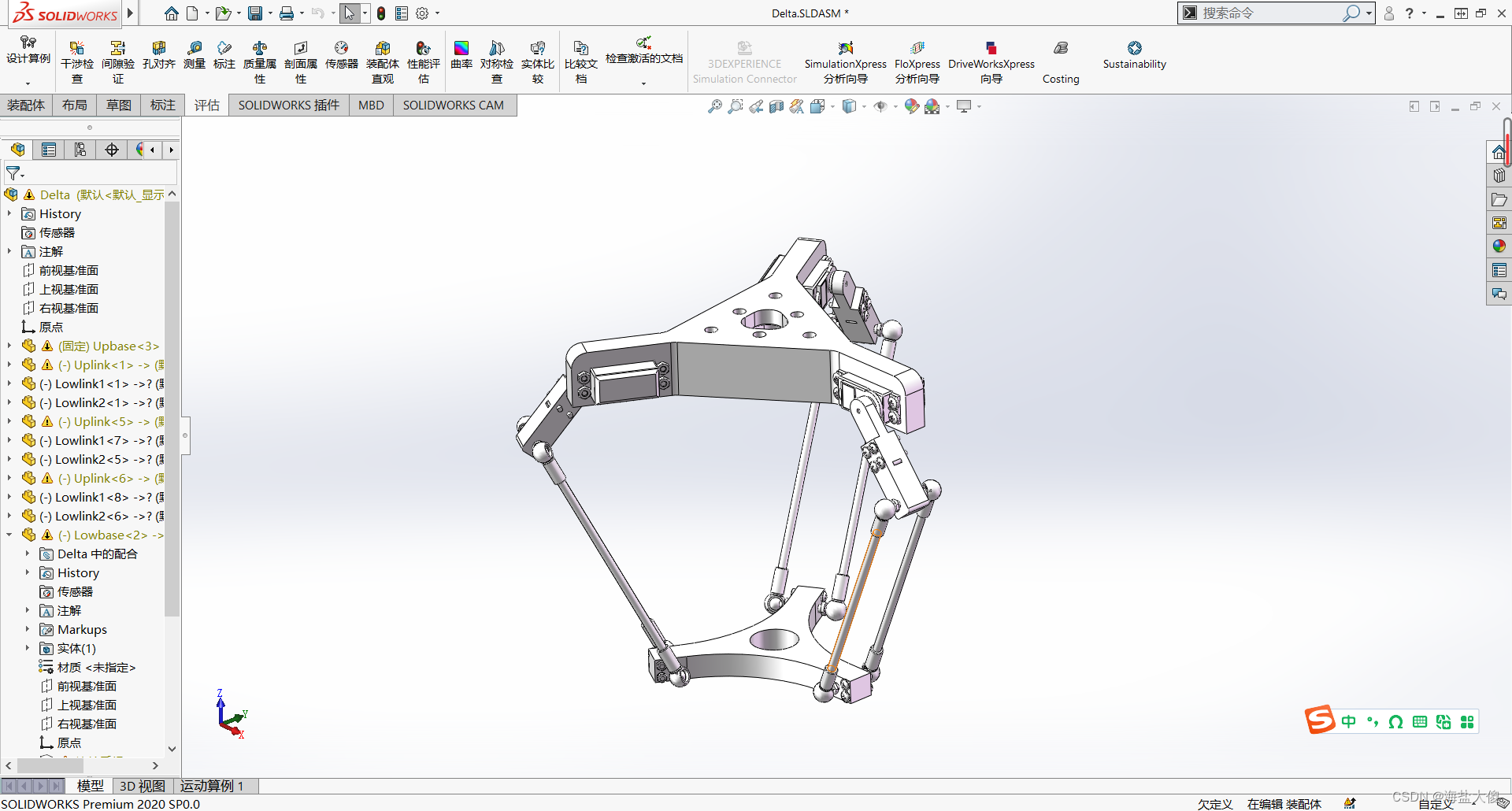
Task: Launch the 对称检查 symmetry check
Action: [x=497, y=61]
